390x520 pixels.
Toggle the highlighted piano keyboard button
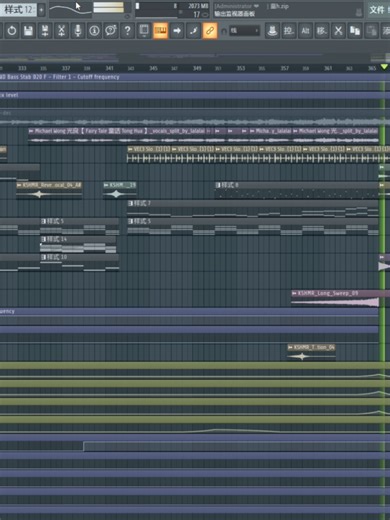(160, 31)
